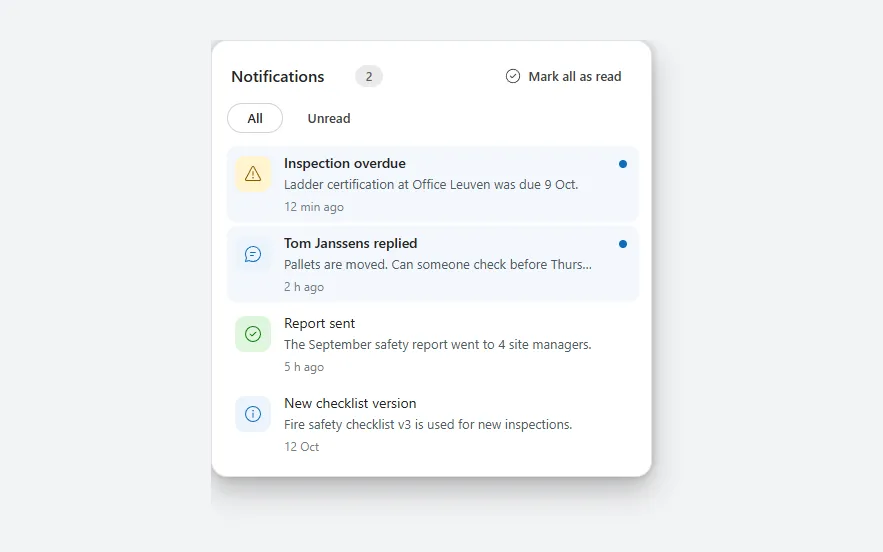Open the Tom Janssens replied title
The height and width of the screenshot is (552, 883).
[x=350, y=243]
